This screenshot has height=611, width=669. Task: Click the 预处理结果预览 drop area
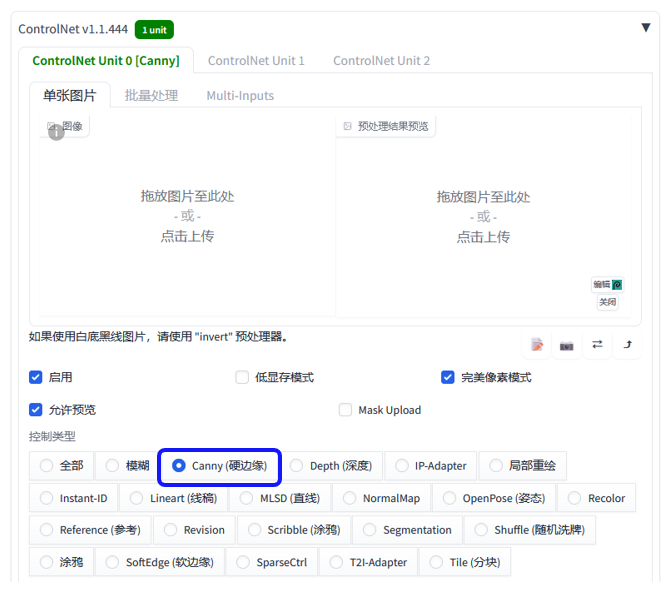483,217
